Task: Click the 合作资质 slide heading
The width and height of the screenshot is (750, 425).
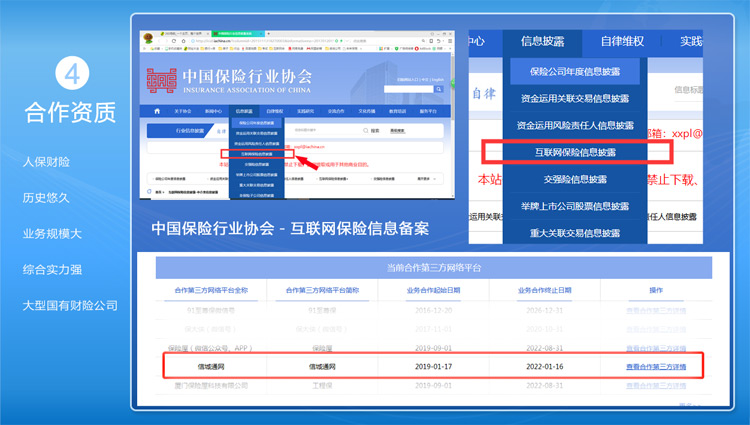Action: pos(70,113)
